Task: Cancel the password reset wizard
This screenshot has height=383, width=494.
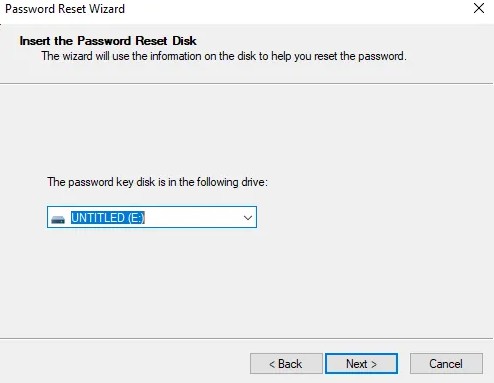Action: point(446,364)
